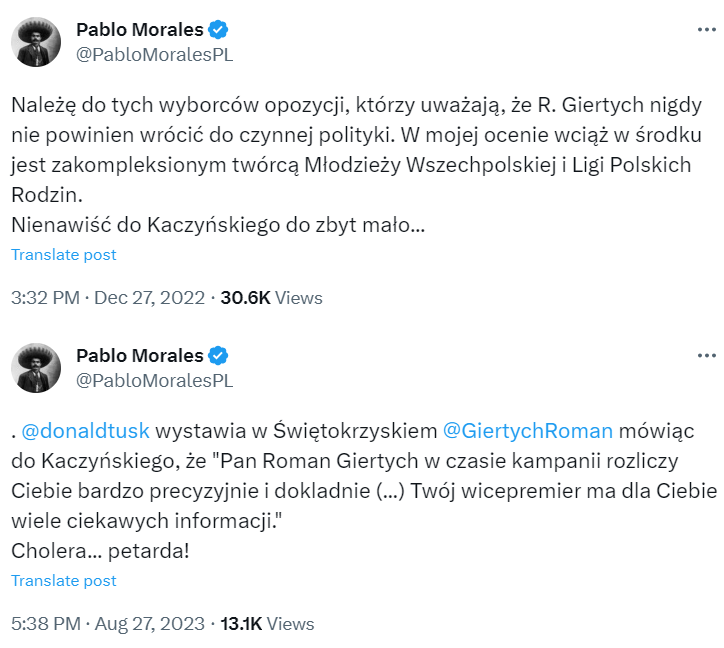Open the more options menu on the Dec 2022 tweet
Viewport: 724px width, 648px height.
coord(706,30)
